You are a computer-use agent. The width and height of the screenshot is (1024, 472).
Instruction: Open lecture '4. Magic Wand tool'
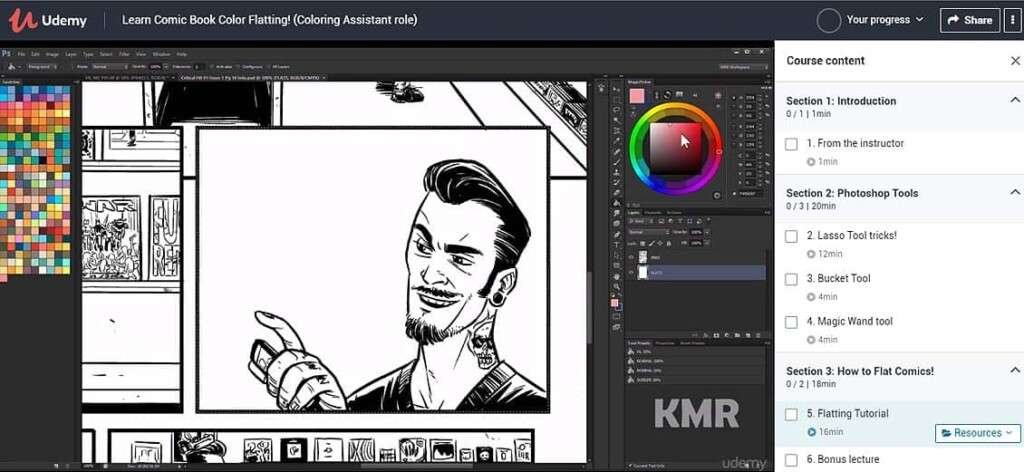click(x=850, y=322)
